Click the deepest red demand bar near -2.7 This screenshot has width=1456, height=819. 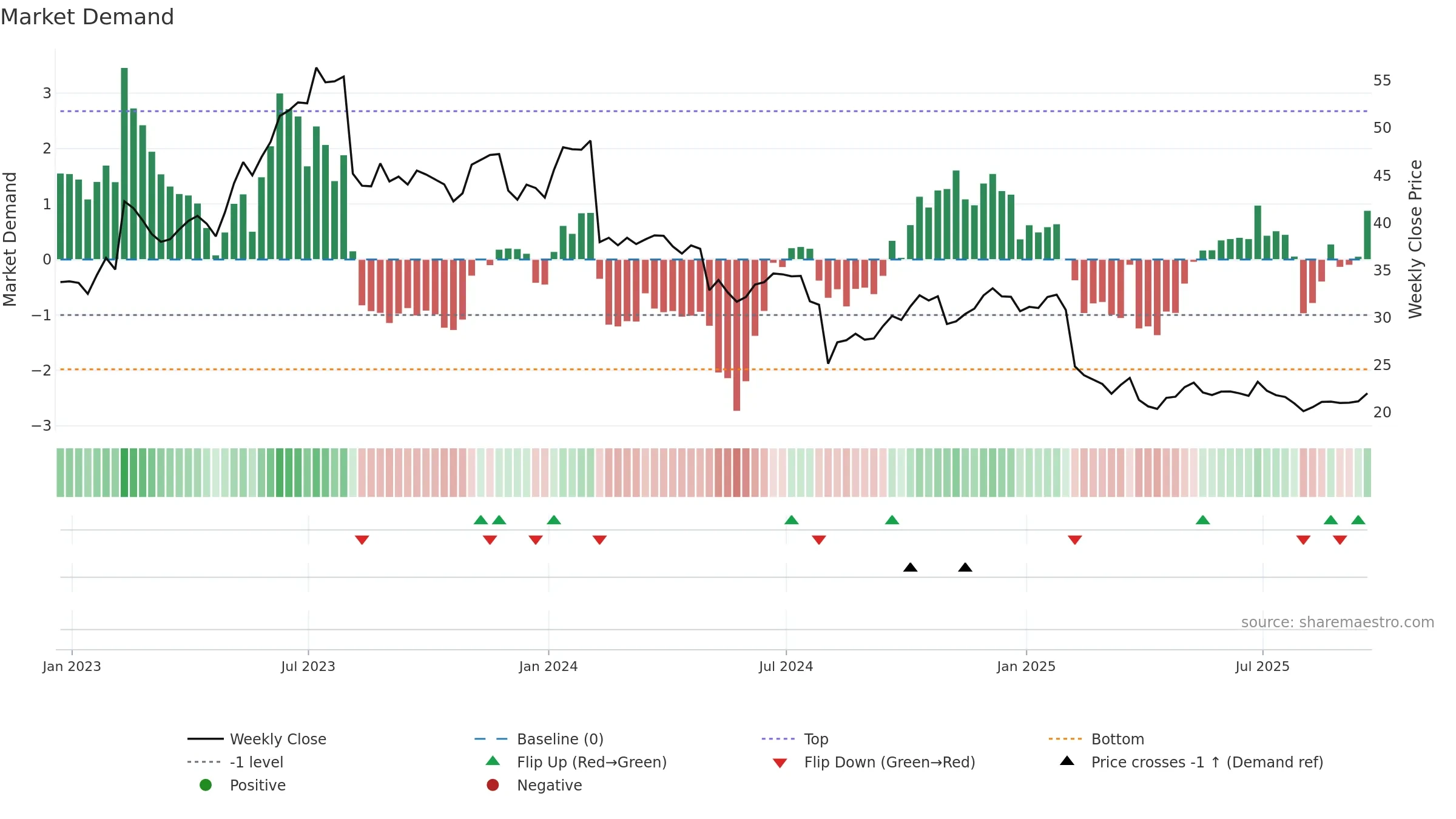click(x=736, y=335)
